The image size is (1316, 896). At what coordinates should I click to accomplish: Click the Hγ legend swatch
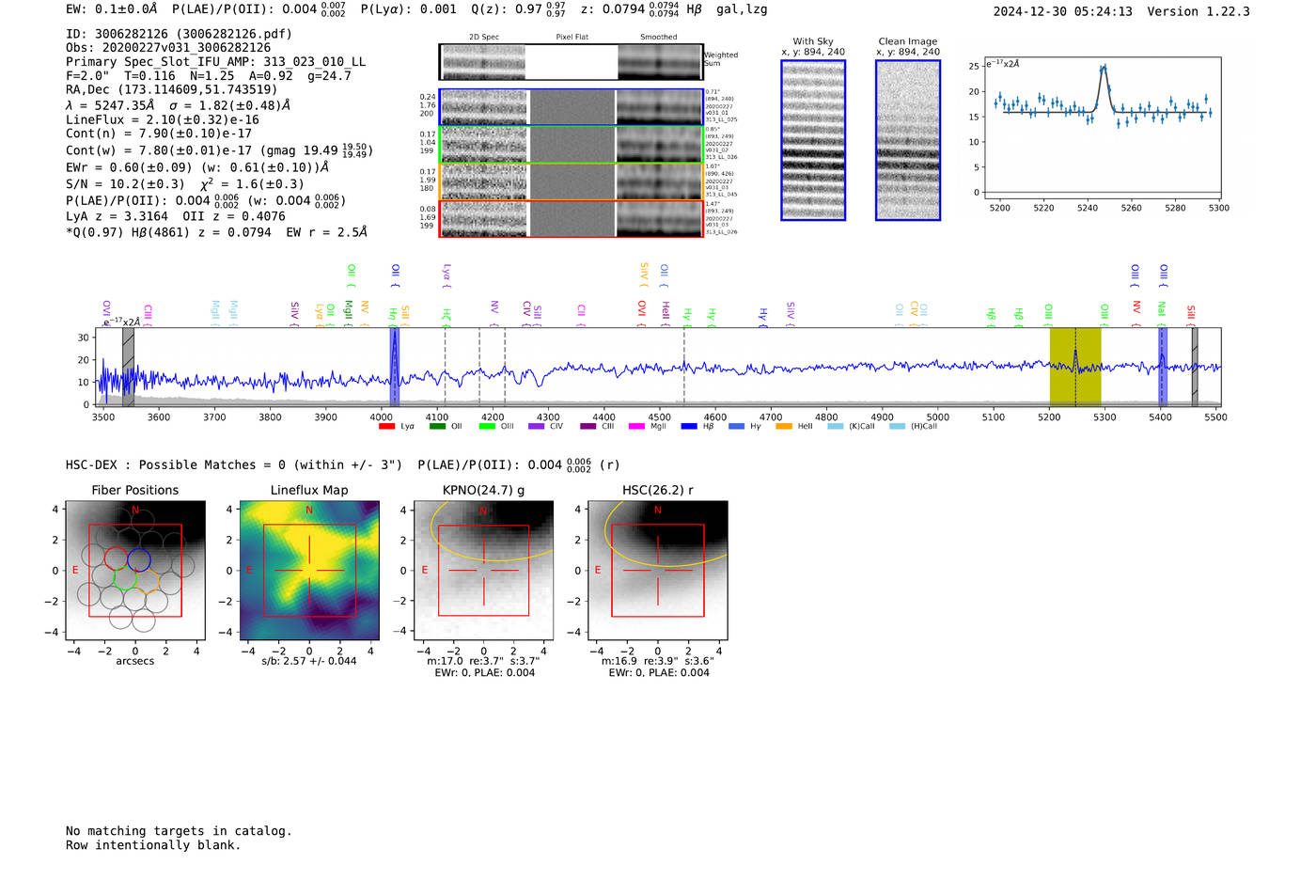[x=736, y=427]
